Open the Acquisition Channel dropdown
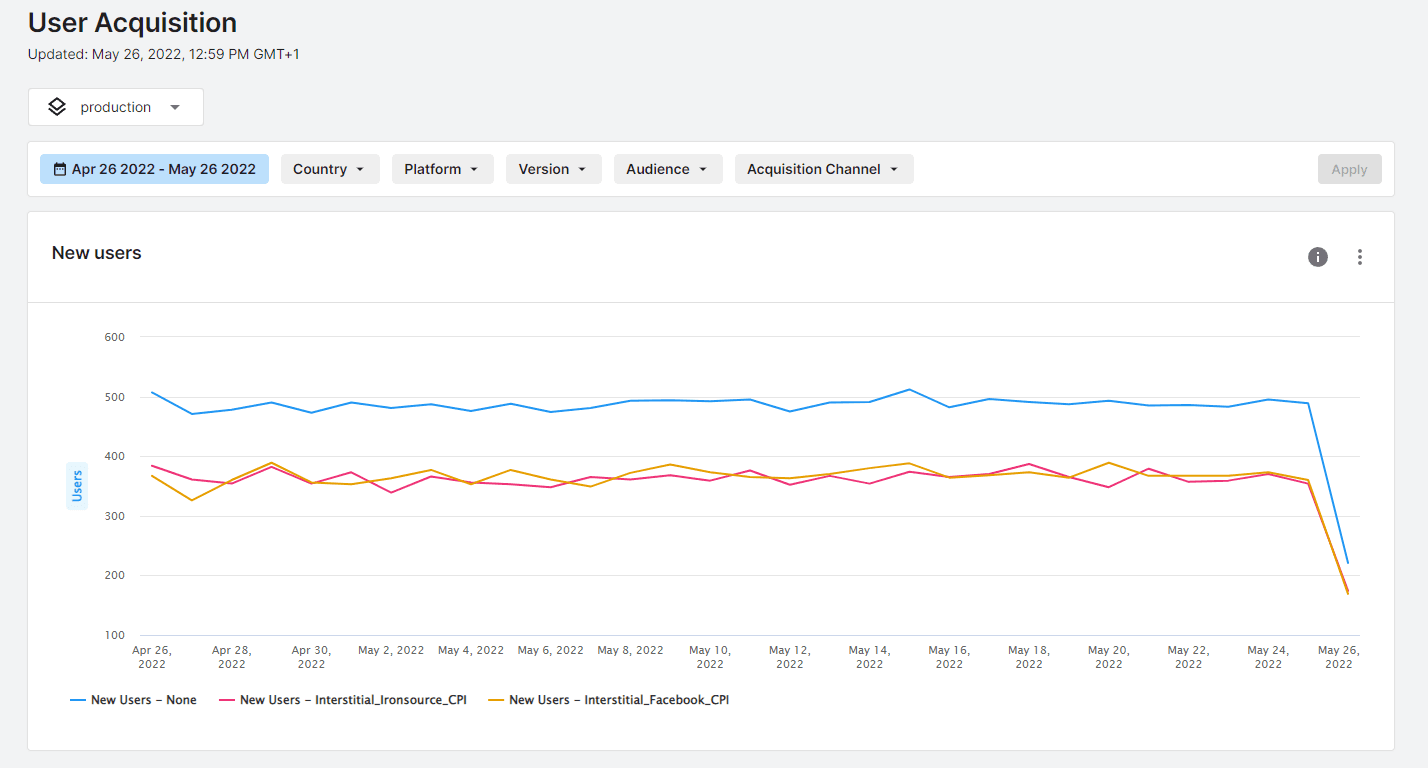The image size is (1428, 768). coord(823,168)
